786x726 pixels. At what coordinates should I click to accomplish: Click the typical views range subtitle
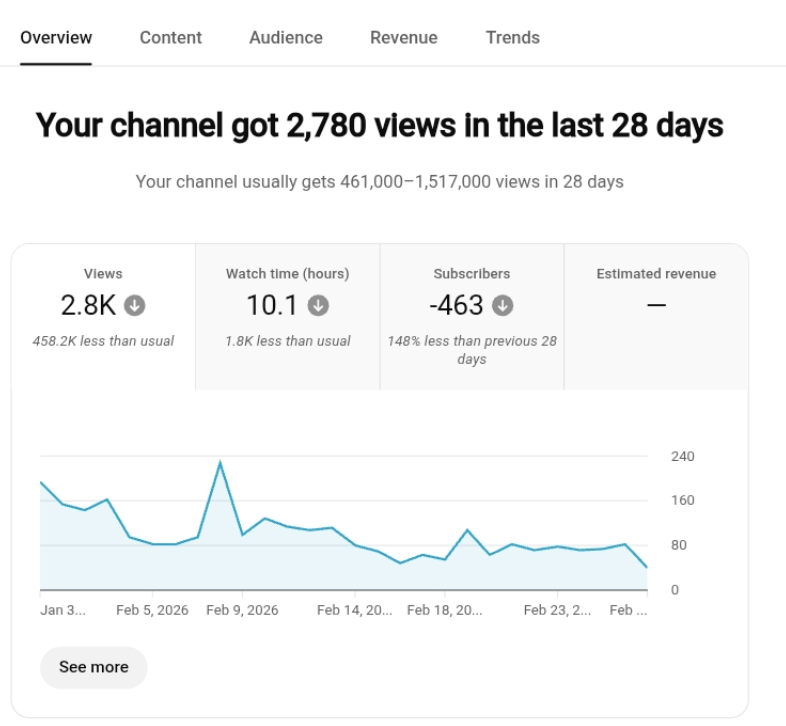(379, 182)
